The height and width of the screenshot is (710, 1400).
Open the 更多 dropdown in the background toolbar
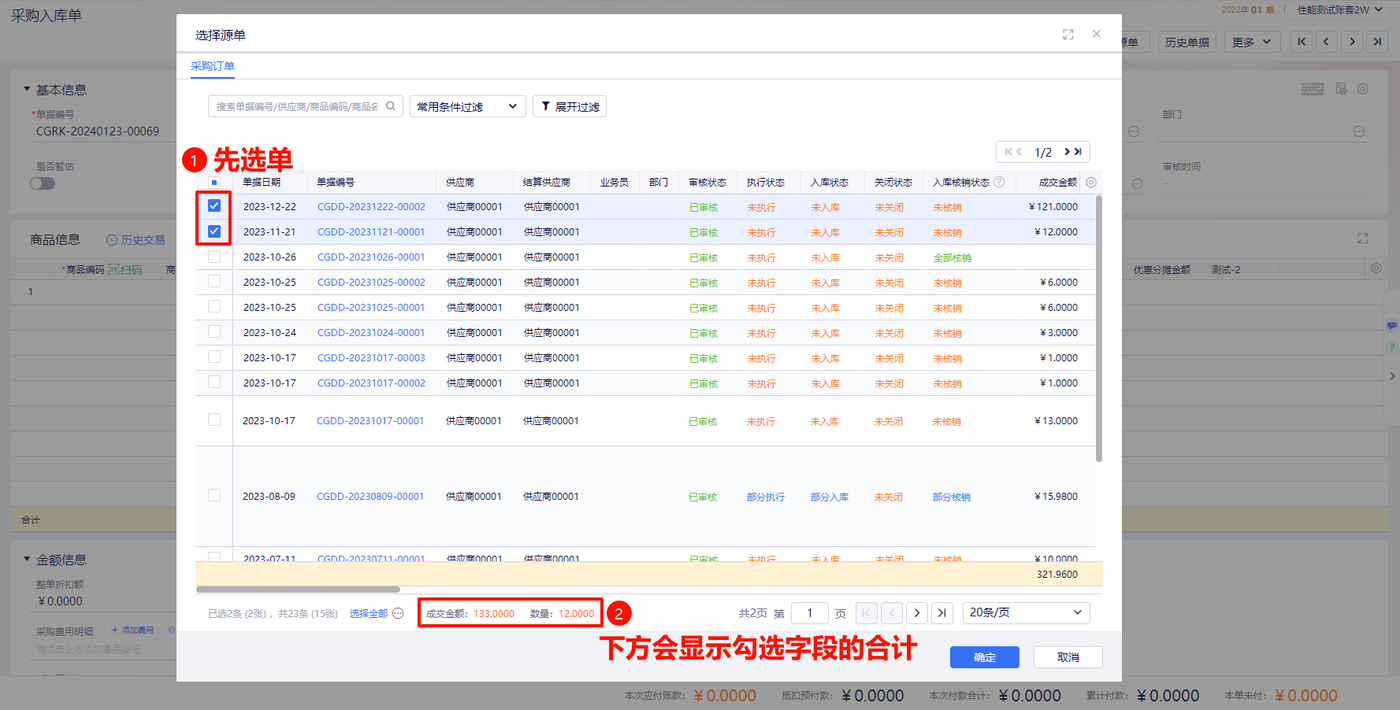(1252, 42)
